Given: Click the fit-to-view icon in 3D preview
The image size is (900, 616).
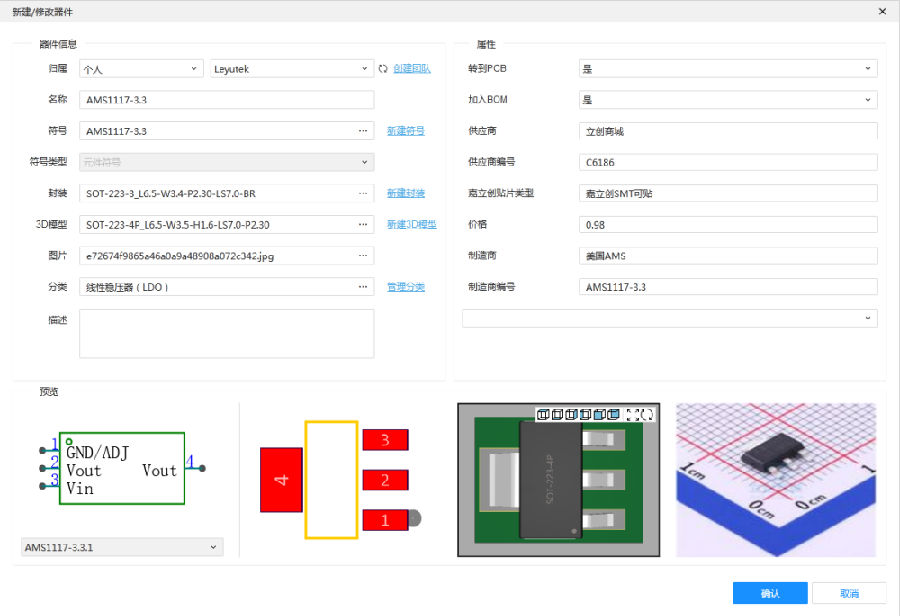Looking at the screenshot, I should coord(633,414).
